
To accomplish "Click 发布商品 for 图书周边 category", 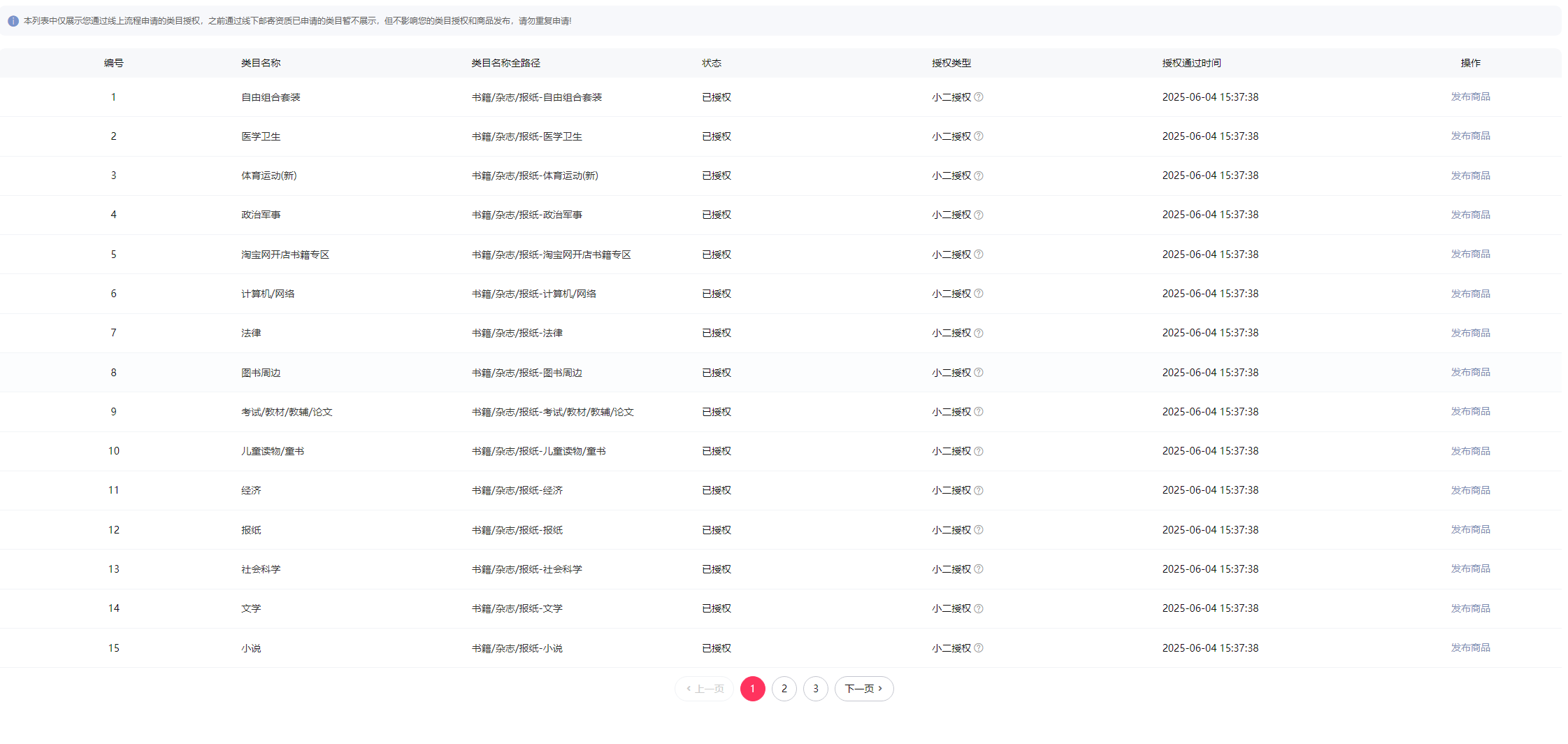I will click(1470, 372).
